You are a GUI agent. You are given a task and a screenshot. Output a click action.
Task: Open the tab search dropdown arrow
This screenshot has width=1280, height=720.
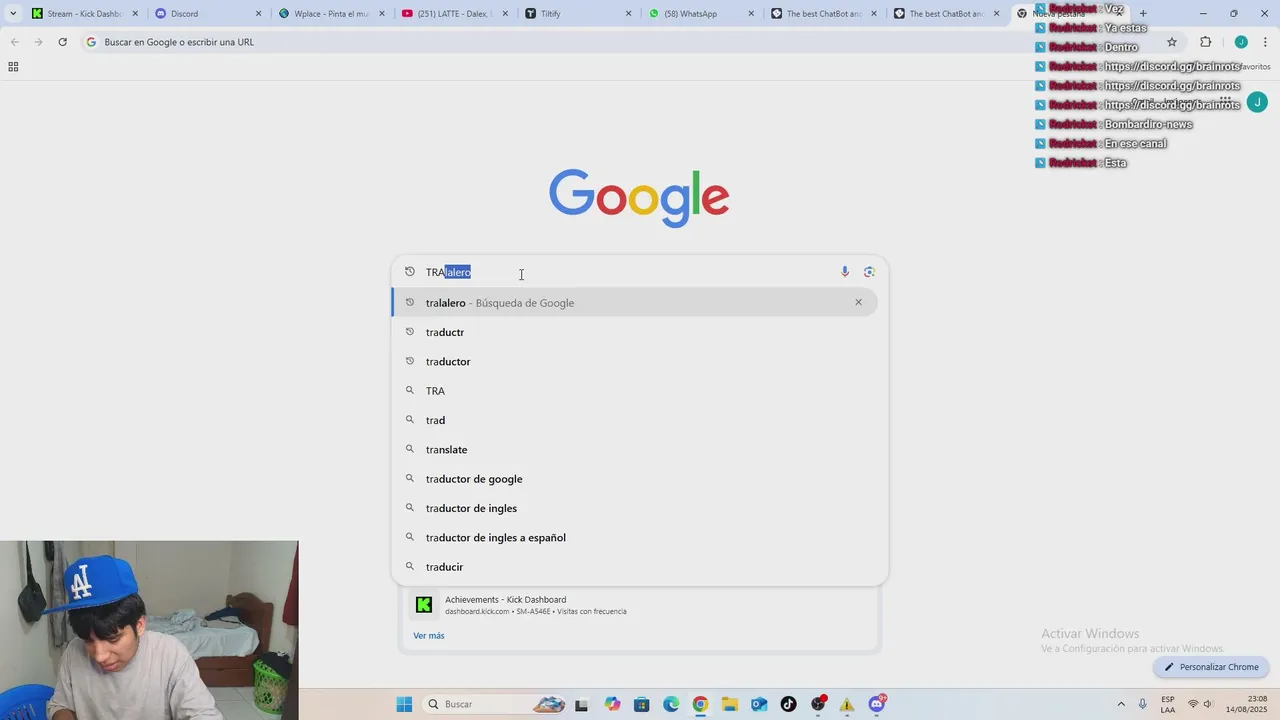pyautogui.click(x=13, y=14)
